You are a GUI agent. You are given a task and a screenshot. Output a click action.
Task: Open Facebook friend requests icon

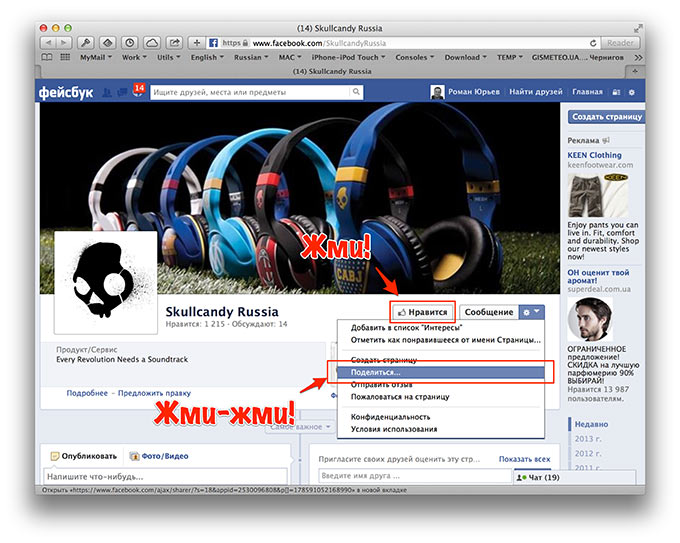point(107,92)
